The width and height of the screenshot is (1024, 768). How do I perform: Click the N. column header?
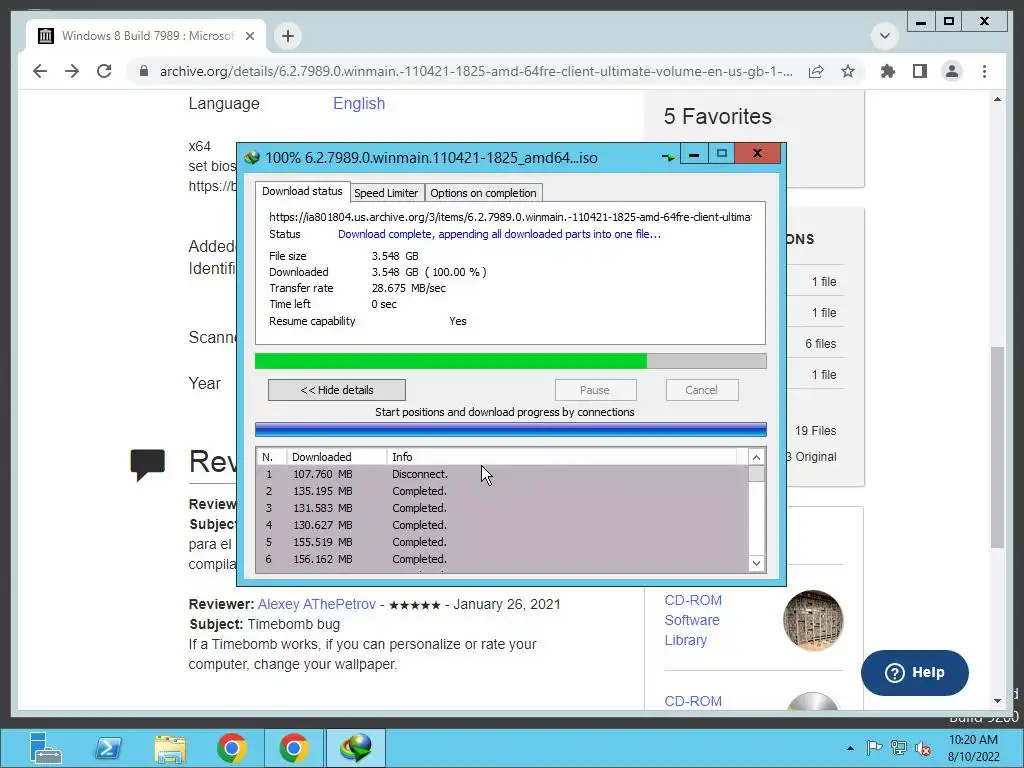pos(272,456)
